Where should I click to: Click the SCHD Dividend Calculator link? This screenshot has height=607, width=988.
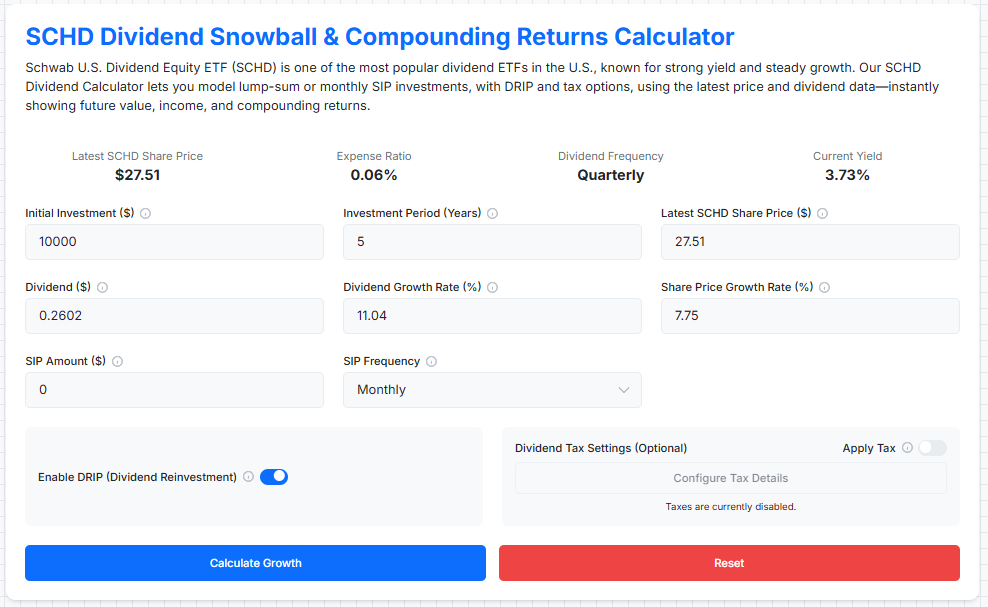point(75,87)
